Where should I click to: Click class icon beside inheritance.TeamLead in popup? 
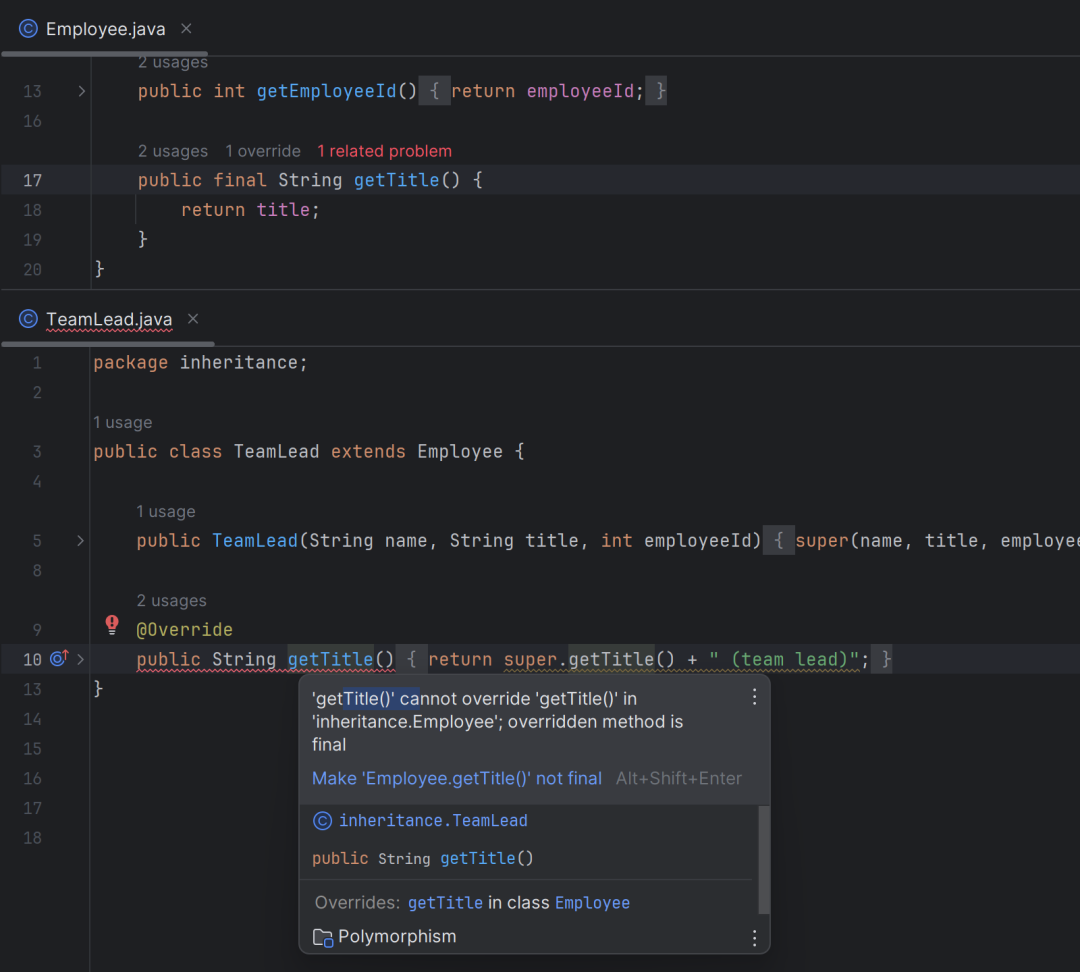pyautogui.click(x=322, y=820)
